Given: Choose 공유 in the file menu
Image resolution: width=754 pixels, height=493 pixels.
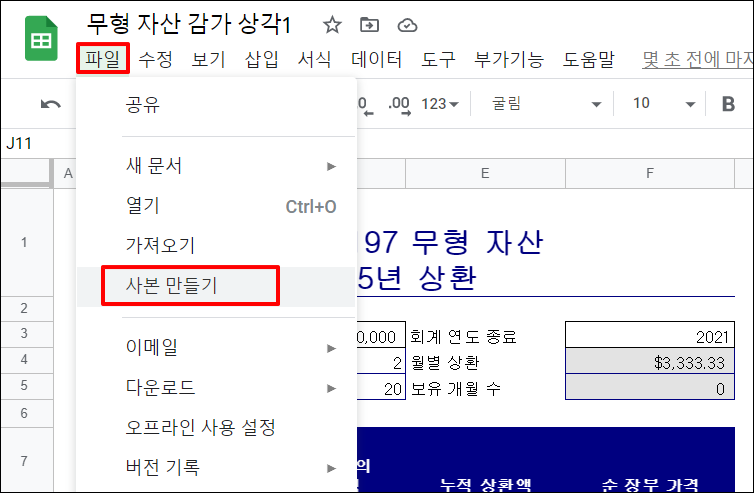Looking at the screenshot, I should tap(143, 104).
